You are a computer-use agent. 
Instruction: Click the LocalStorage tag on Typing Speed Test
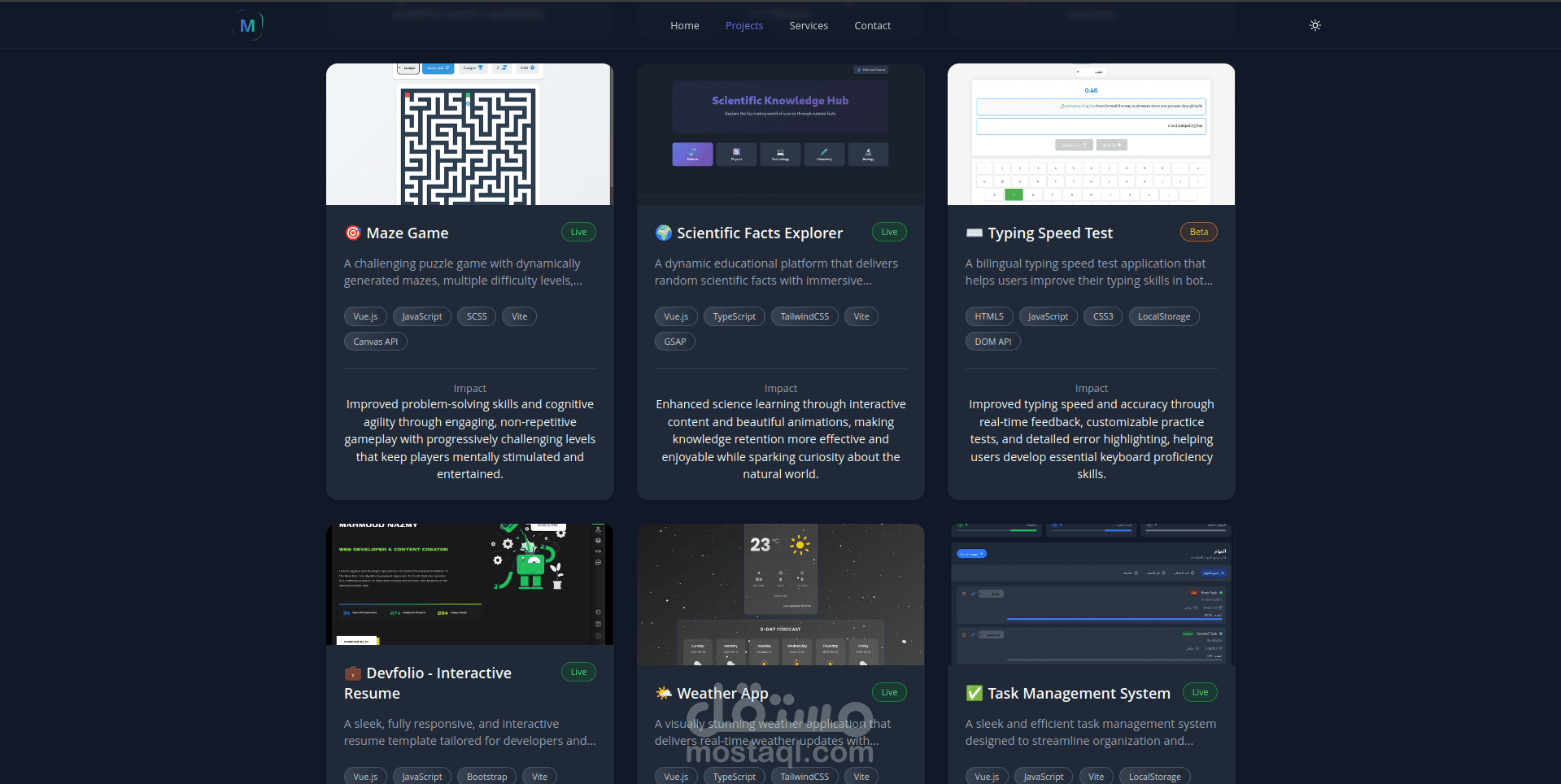point(1164,317)
